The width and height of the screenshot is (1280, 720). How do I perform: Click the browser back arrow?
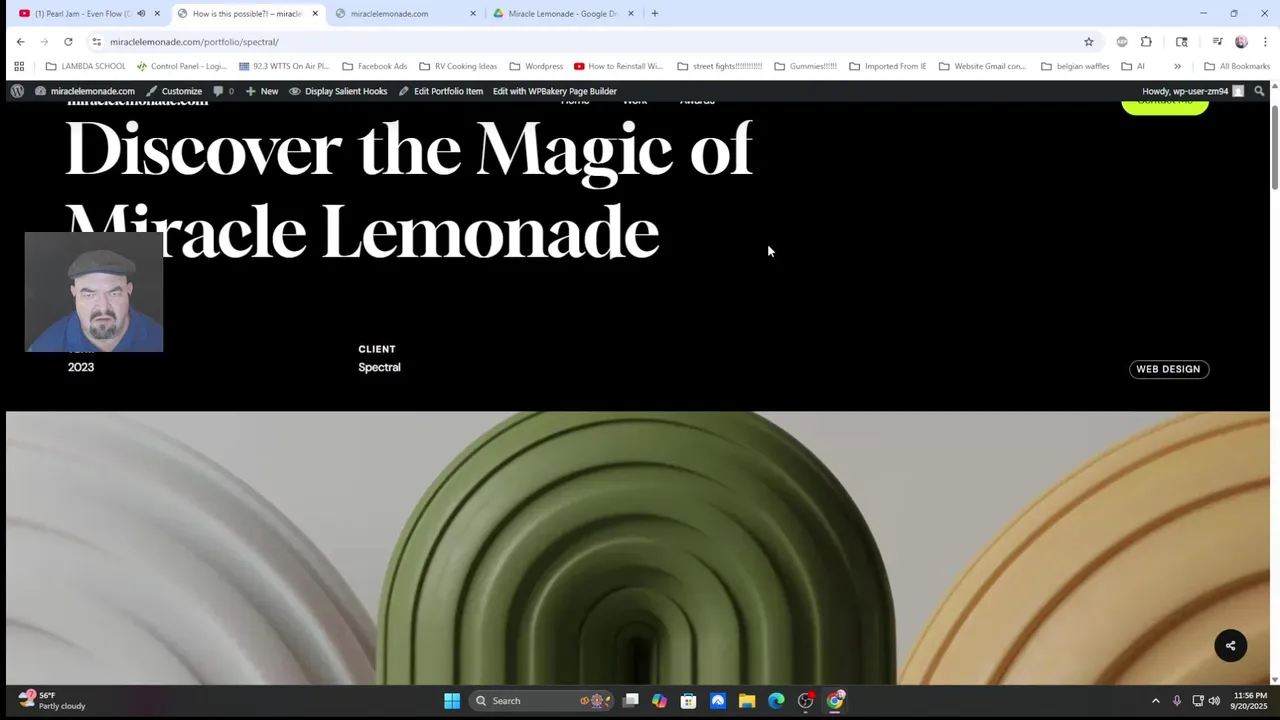pos(20,42)
